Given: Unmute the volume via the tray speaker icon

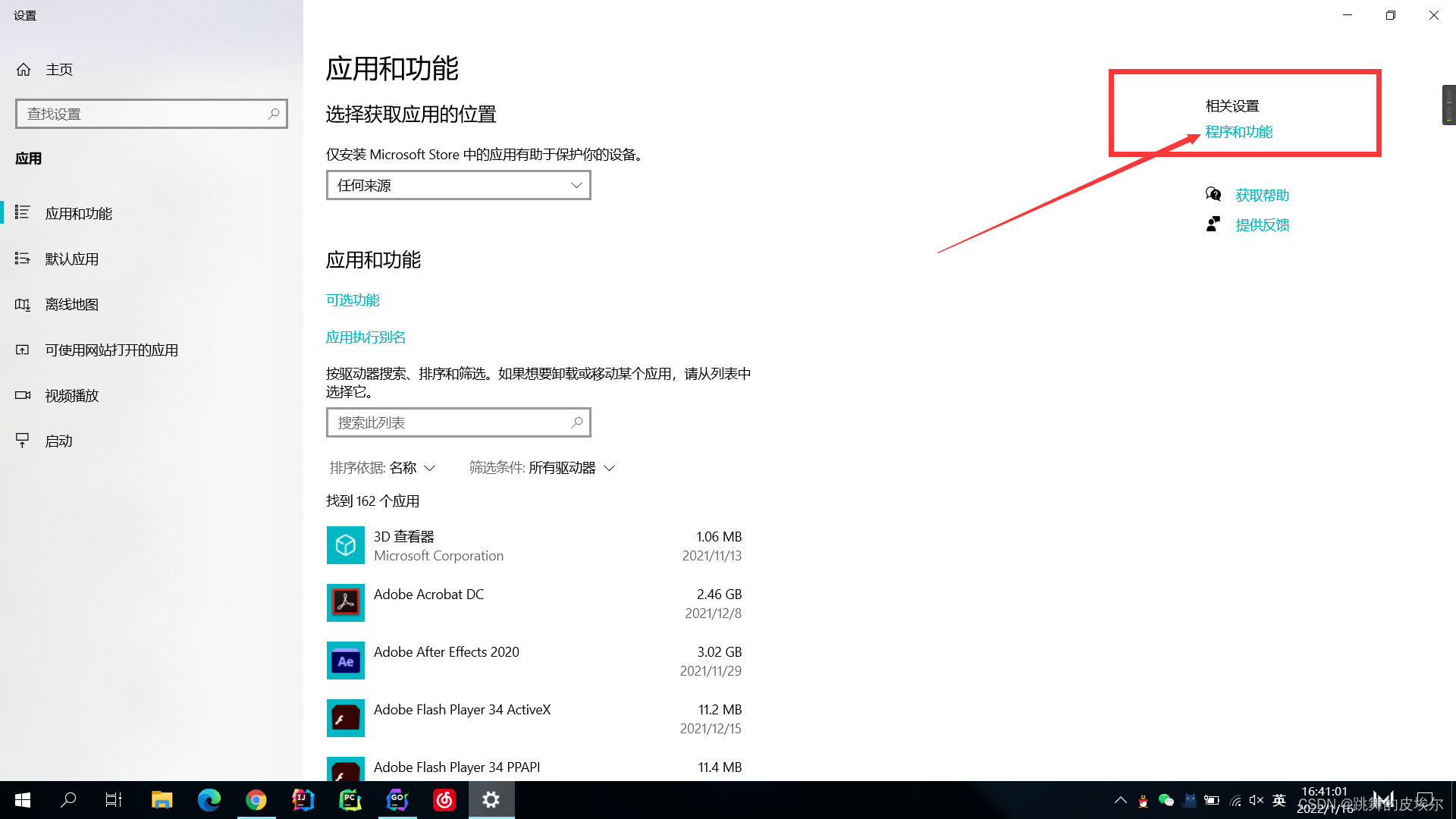Looking at the screenshot, I should tap(1257, 799).
